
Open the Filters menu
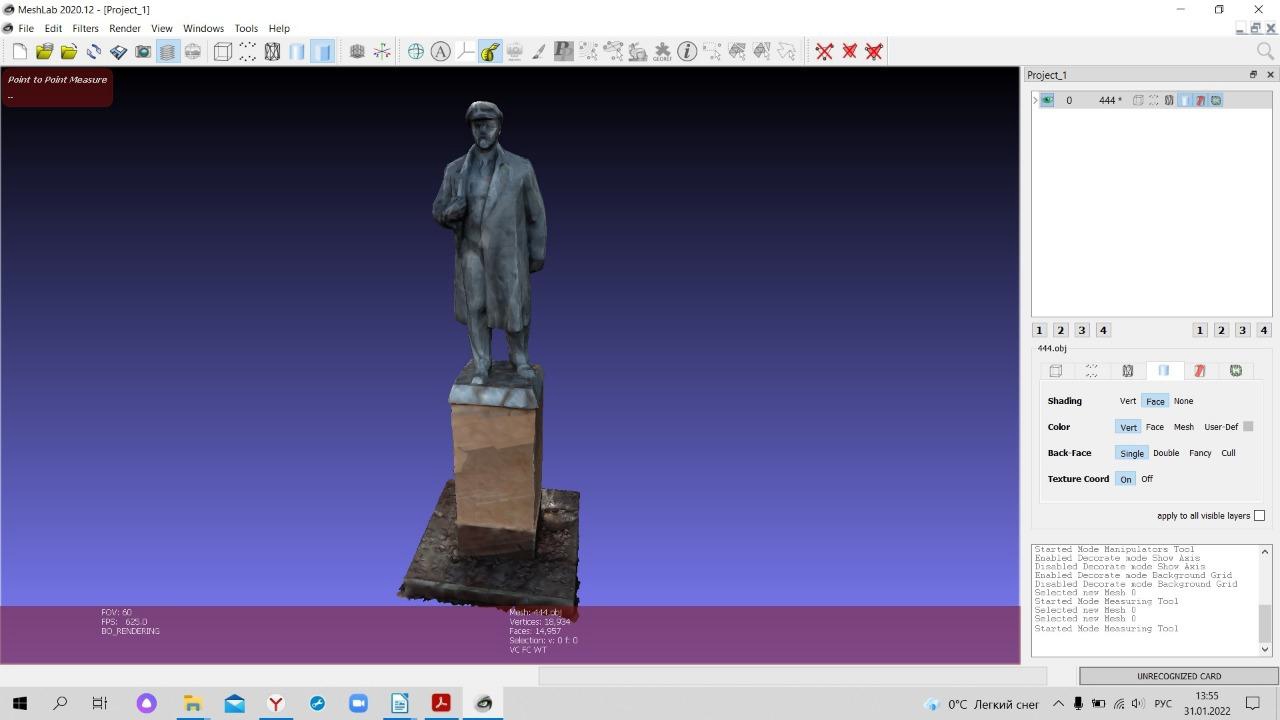coord(85,28)
